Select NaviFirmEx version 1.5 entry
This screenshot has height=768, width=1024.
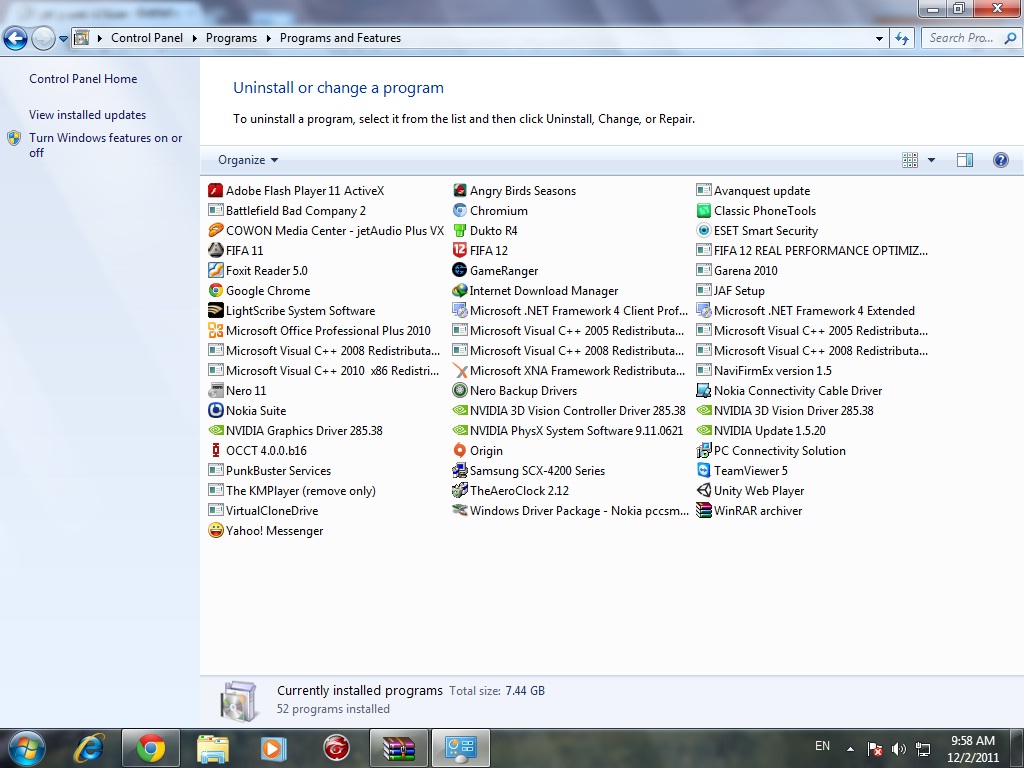coord(764,371)
